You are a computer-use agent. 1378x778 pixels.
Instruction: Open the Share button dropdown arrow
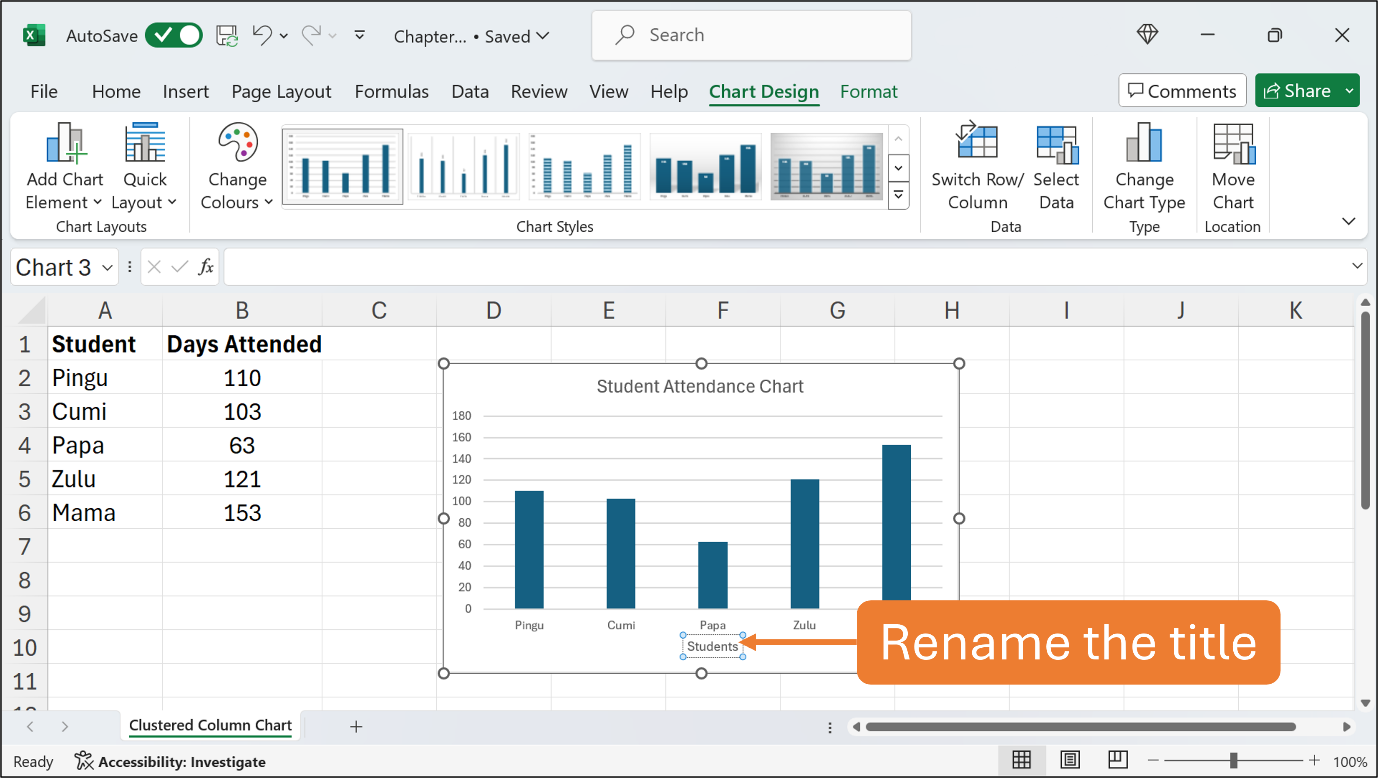[x=1349, y=91]
